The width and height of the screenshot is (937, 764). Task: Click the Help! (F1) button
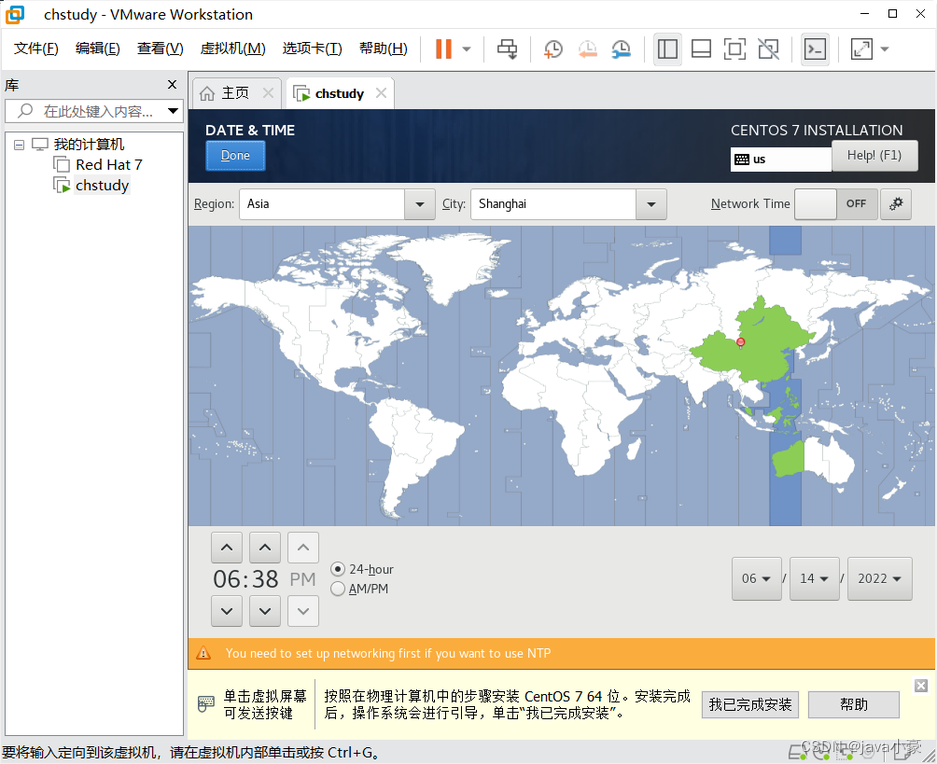[x=874, y=155]
